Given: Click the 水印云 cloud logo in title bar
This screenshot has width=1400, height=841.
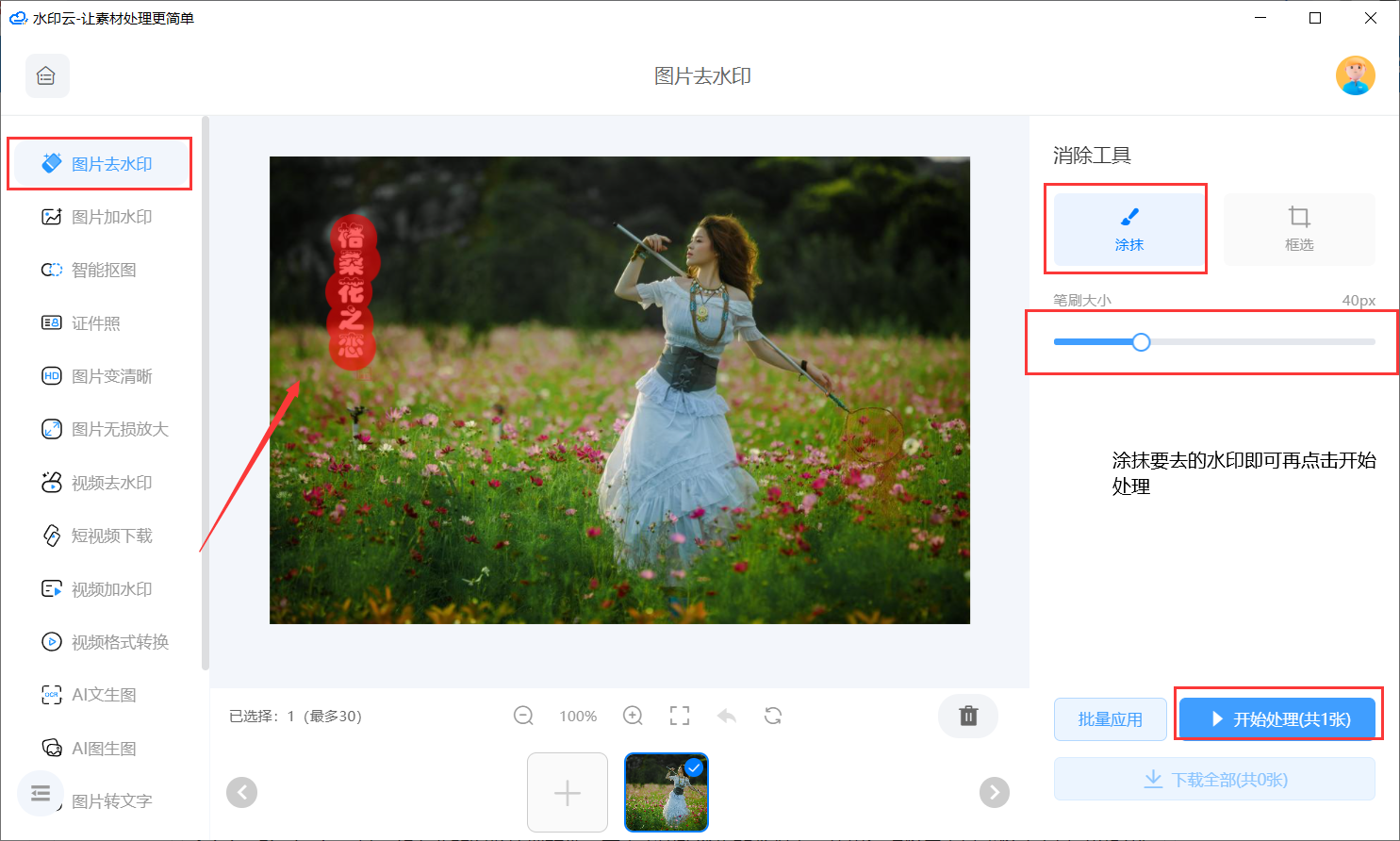Looking at the screenshot, I should coord(18,18).
